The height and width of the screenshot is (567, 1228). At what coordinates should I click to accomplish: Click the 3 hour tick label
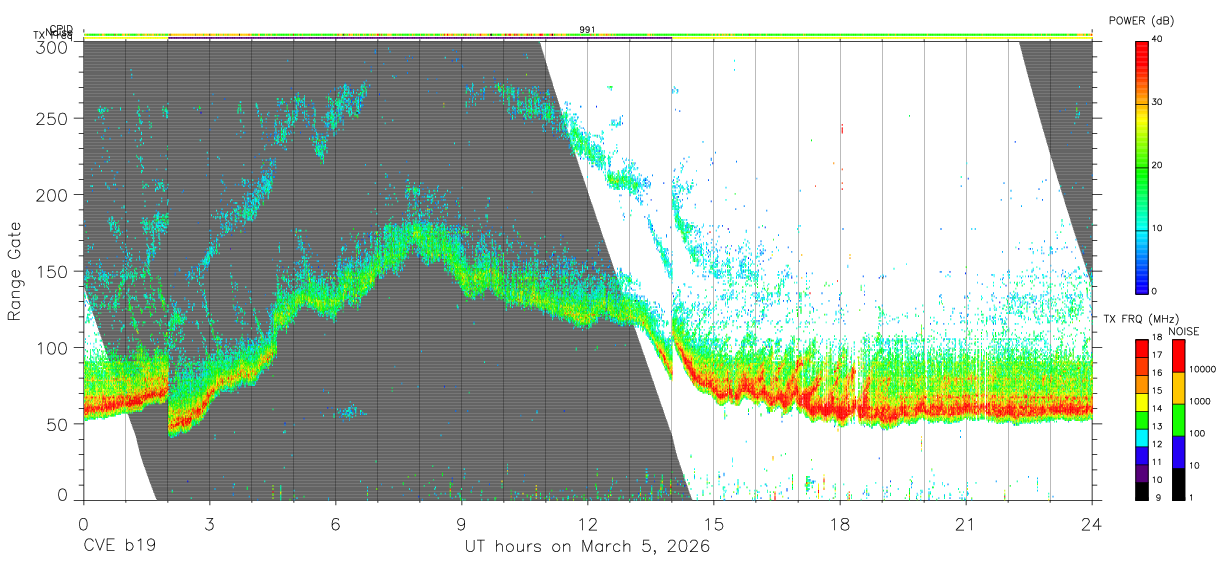click(209, 524)
